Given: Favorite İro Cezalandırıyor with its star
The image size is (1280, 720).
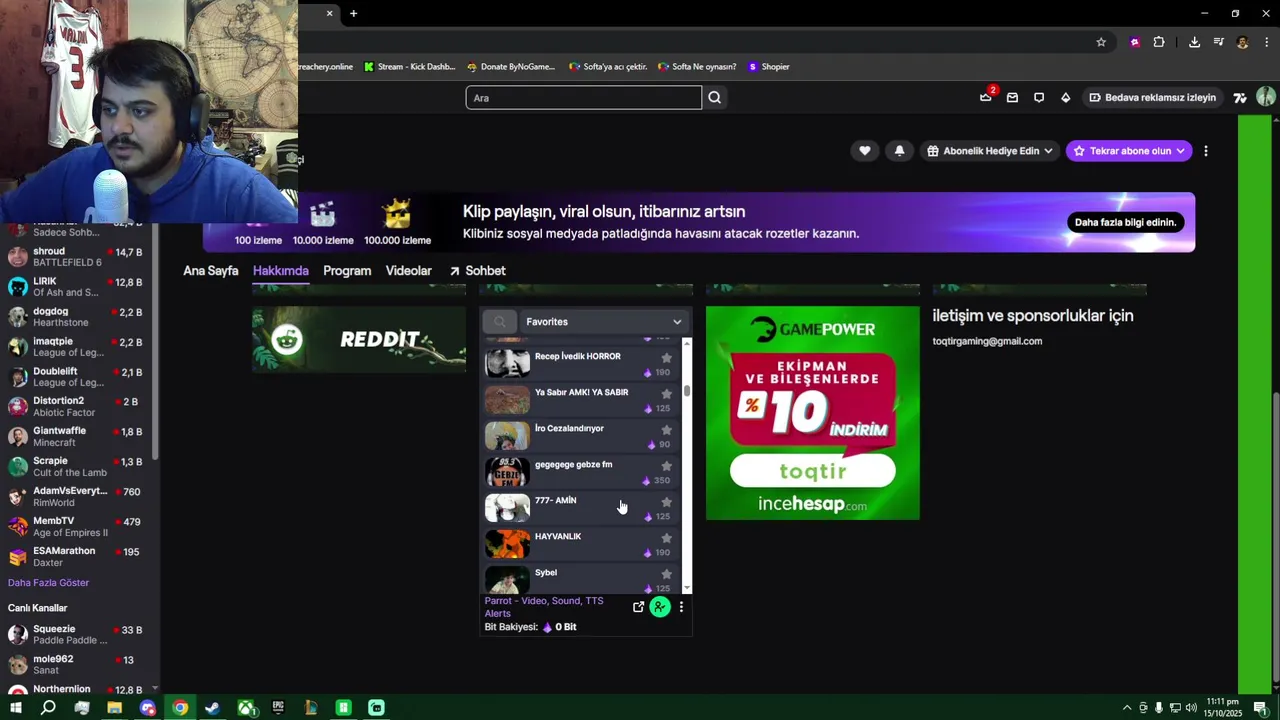Looking at the screenshot, I should coord(667,430).
